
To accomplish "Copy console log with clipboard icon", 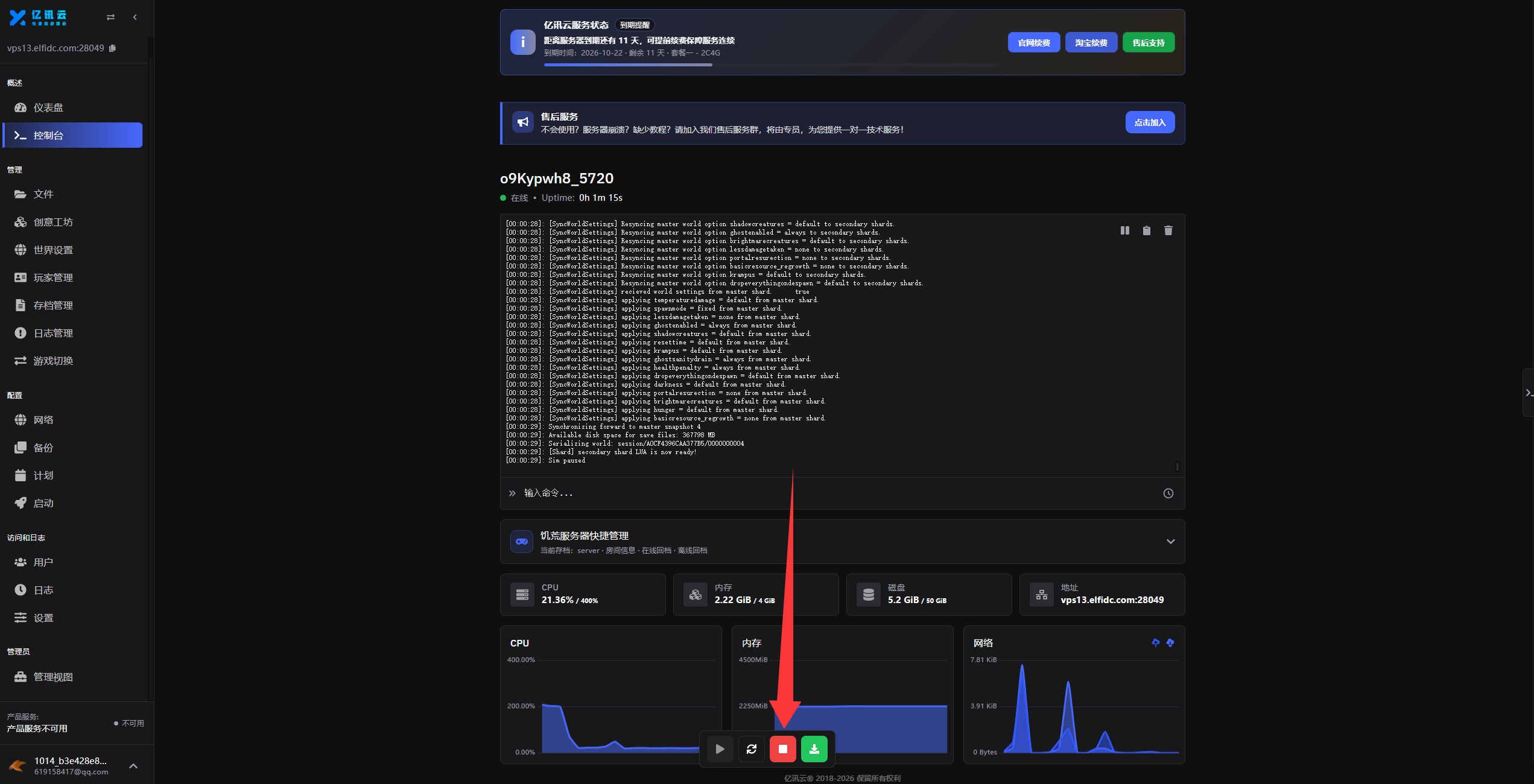I will click(x=1147, y=230).
